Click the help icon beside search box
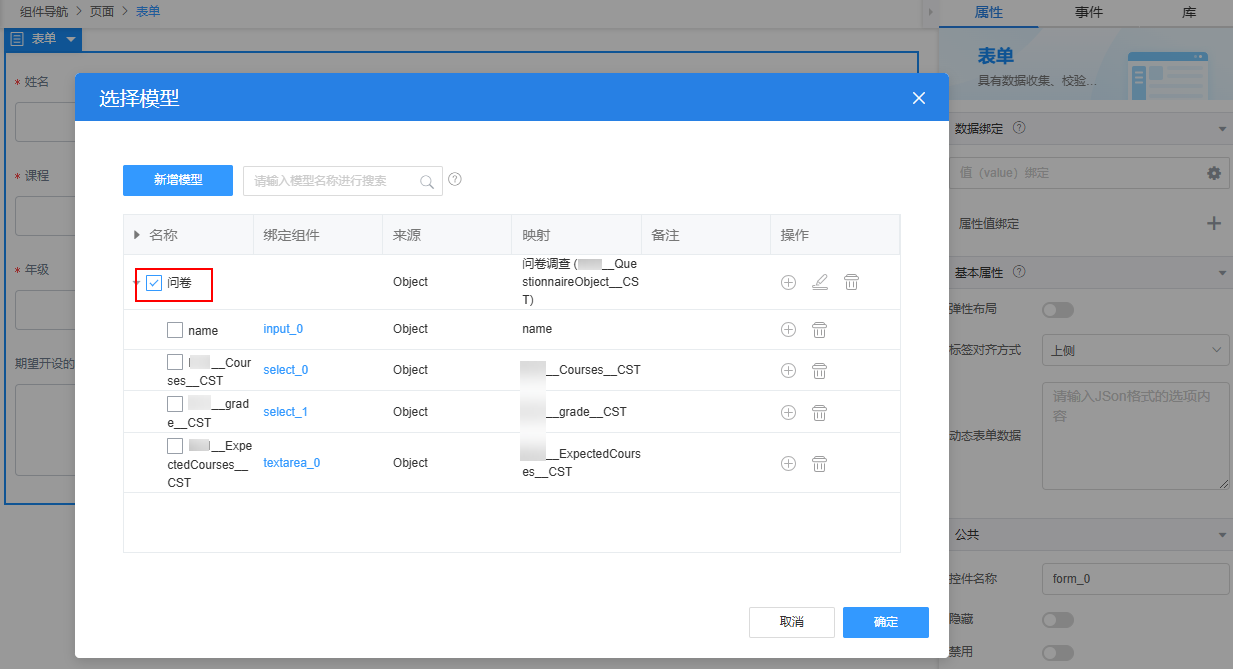The image size is (1233, 669). [455, 180]
